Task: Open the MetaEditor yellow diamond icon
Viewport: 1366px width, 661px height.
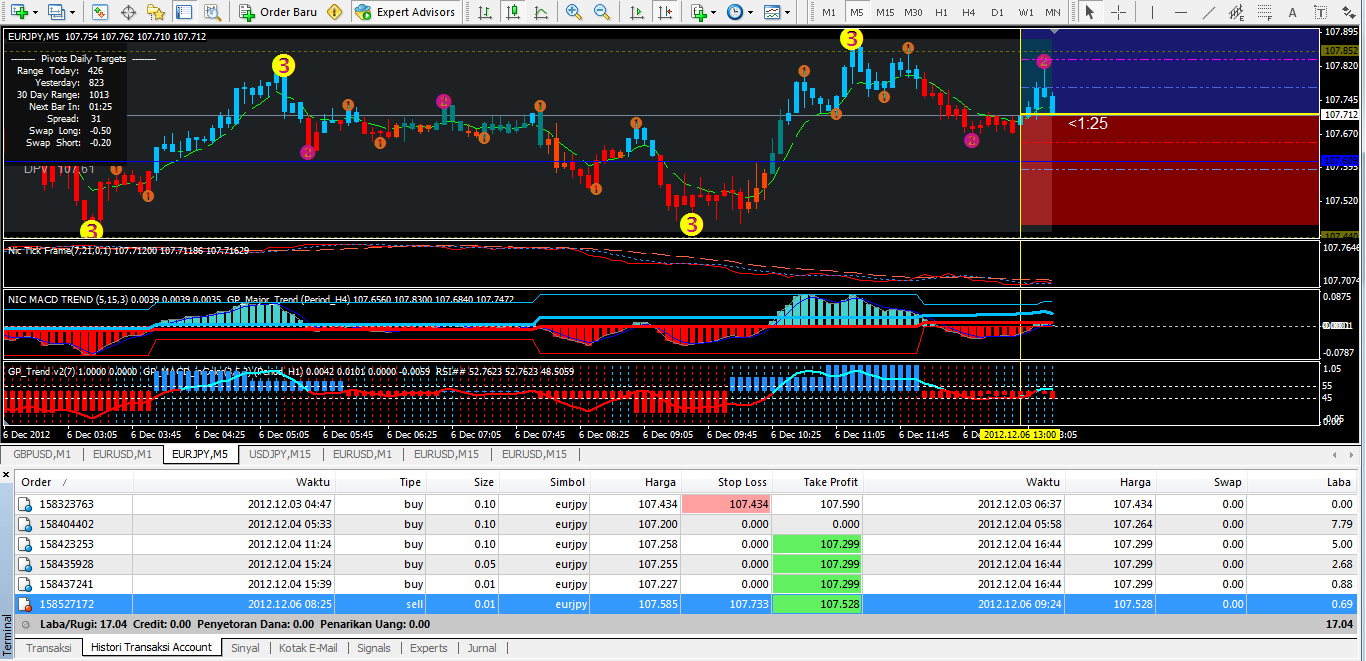Action: (x=334, y=12)
